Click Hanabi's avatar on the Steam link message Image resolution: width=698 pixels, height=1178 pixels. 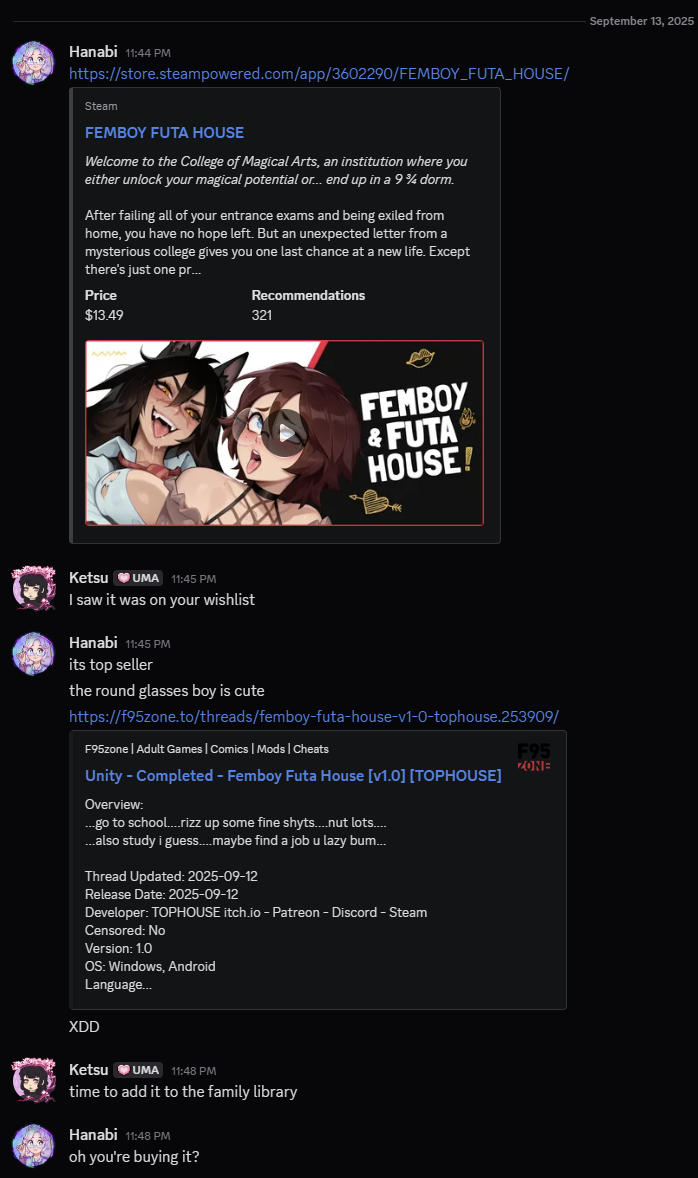(34, 63)
